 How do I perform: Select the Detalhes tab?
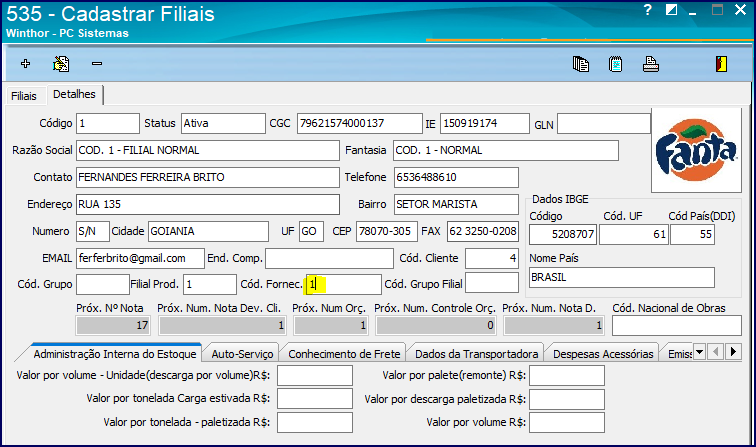(74, 95)
